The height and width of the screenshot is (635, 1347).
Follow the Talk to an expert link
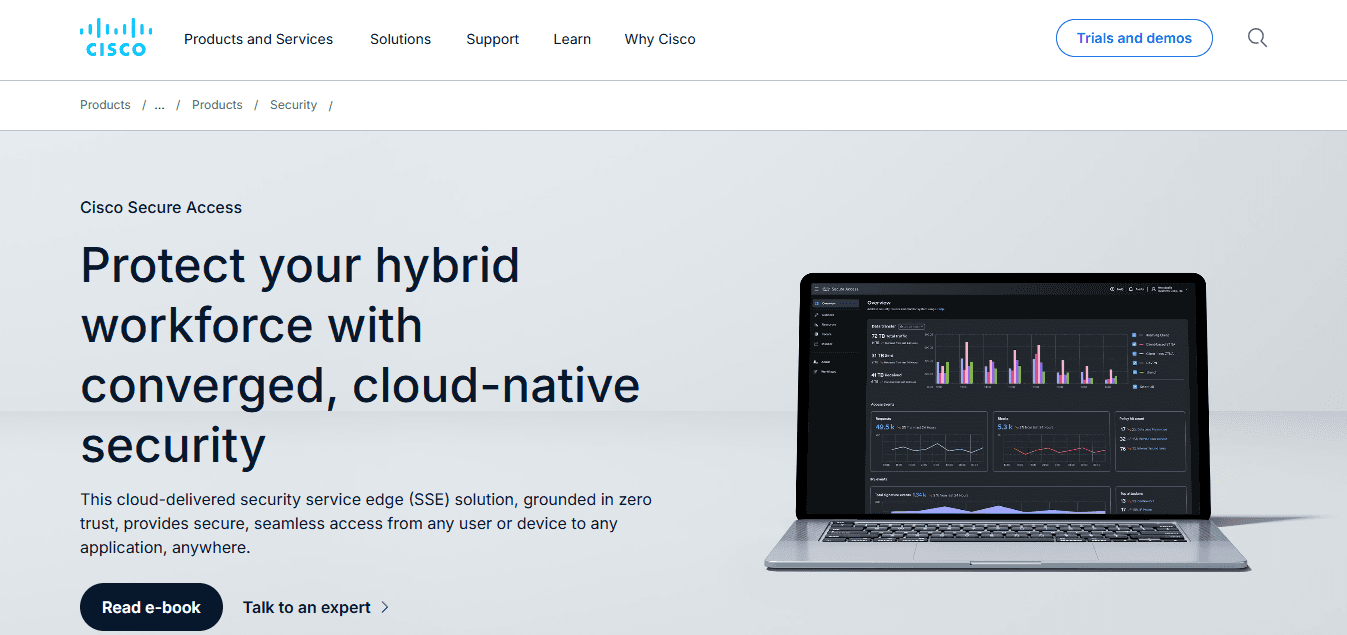pyautogui.click(x=316, y=607)
